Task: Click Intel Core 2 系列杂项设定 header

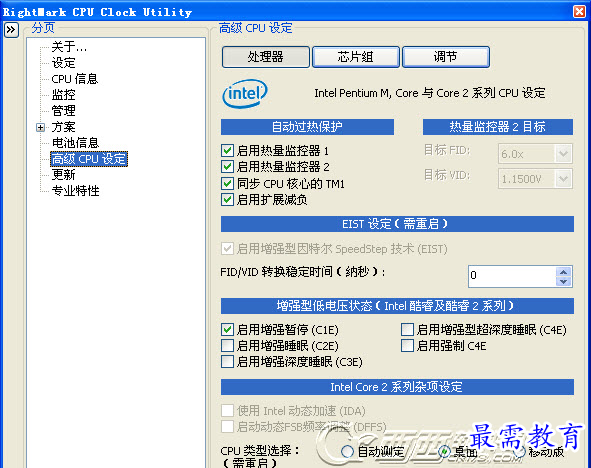Action: click(397, 387)
